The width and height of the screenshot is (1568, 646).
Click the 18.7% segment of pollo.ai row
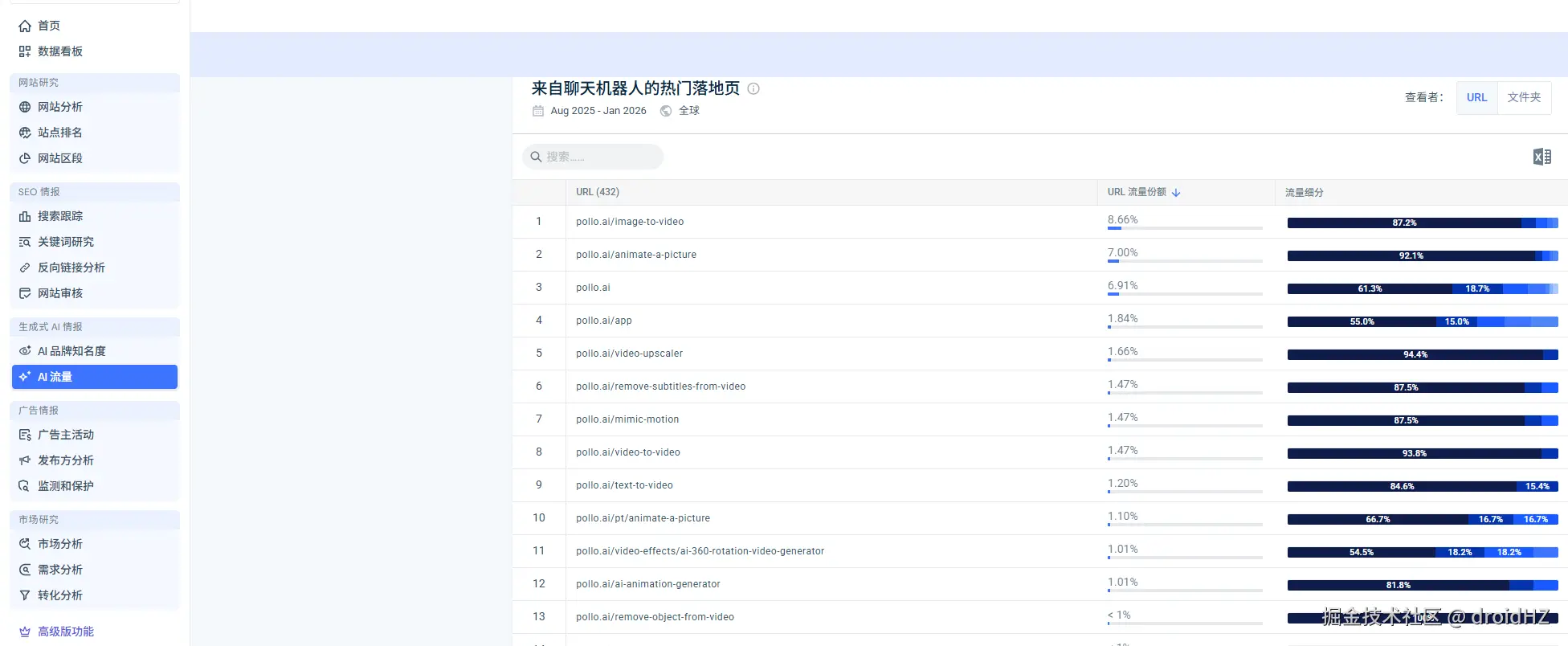click(1477, 288)
